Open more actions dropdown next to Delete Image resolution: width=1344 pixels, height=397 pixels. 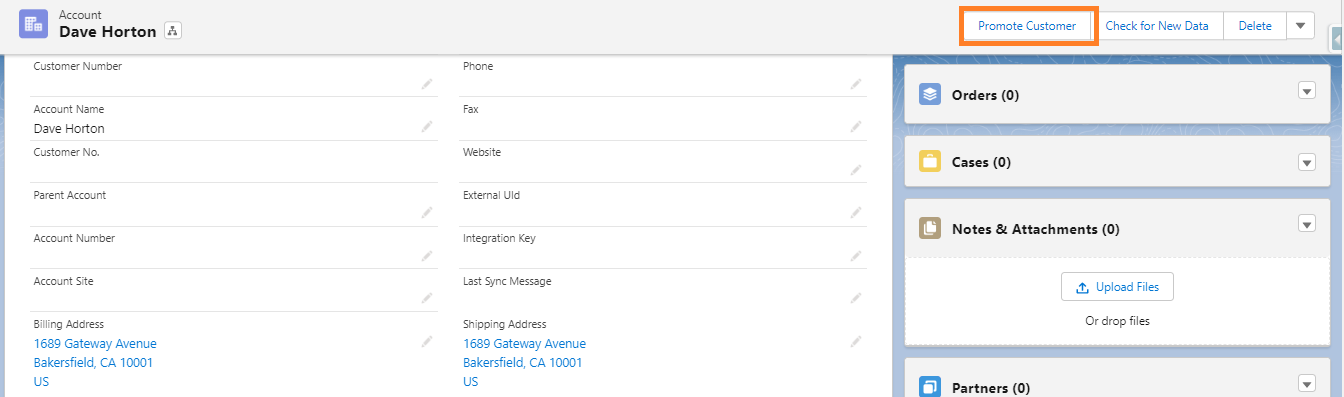pyautogui.click(x=1300, y=26)
